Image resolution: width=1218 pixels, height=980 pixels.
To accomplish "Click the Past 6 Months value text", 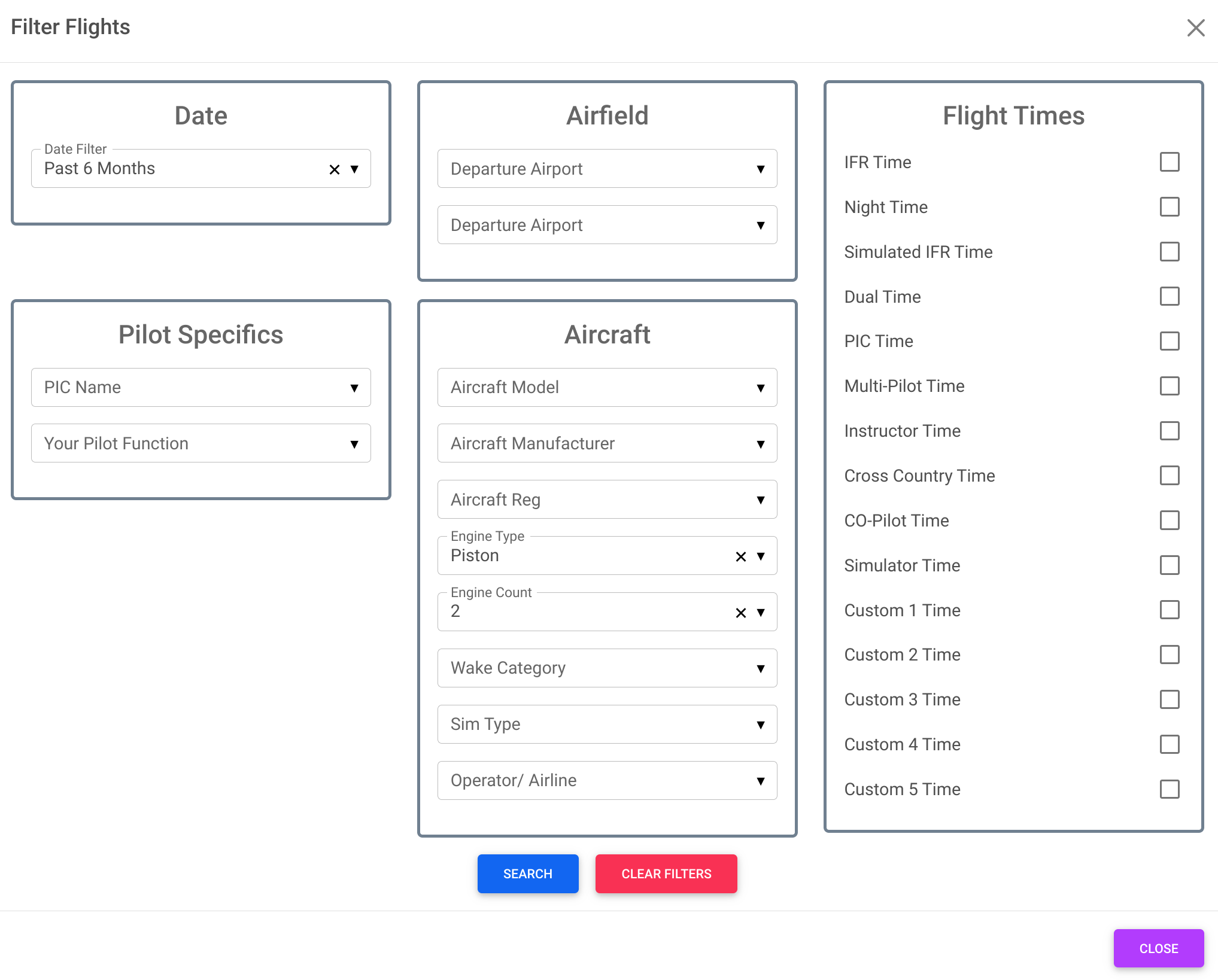I will (x=99, y=169).
